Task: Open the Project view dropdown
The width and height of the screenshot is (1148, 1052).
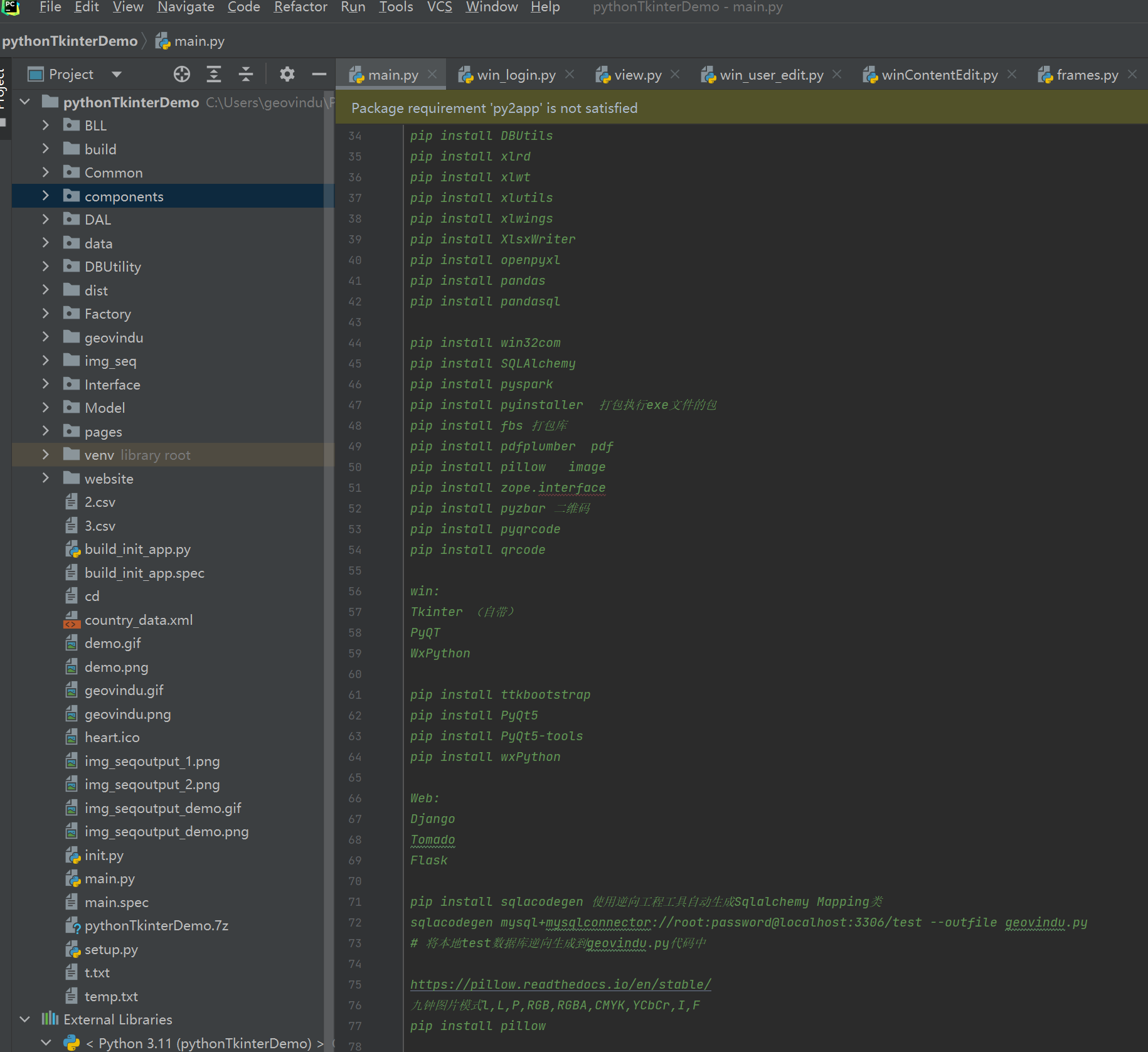Action: coord(116,75)
